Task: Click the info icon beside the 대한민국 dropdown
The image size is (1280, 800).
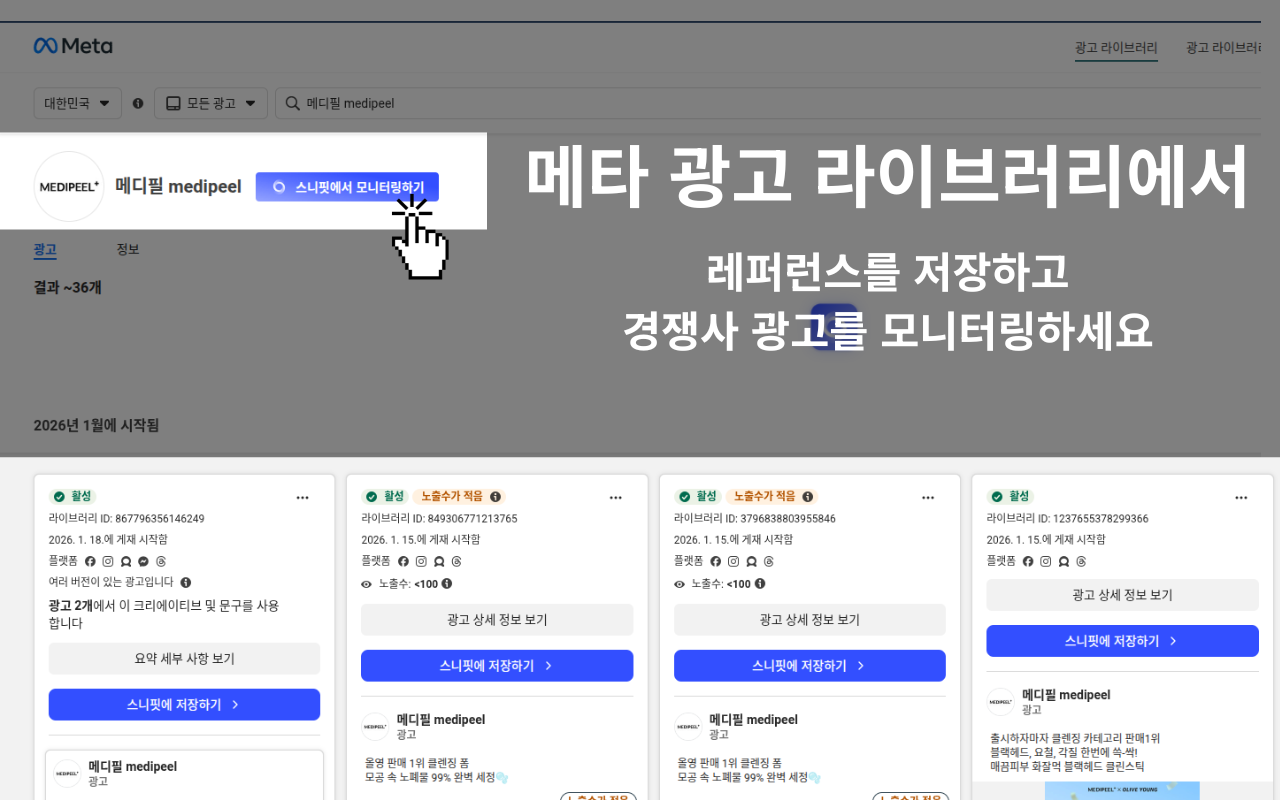Action: point(138,103)
